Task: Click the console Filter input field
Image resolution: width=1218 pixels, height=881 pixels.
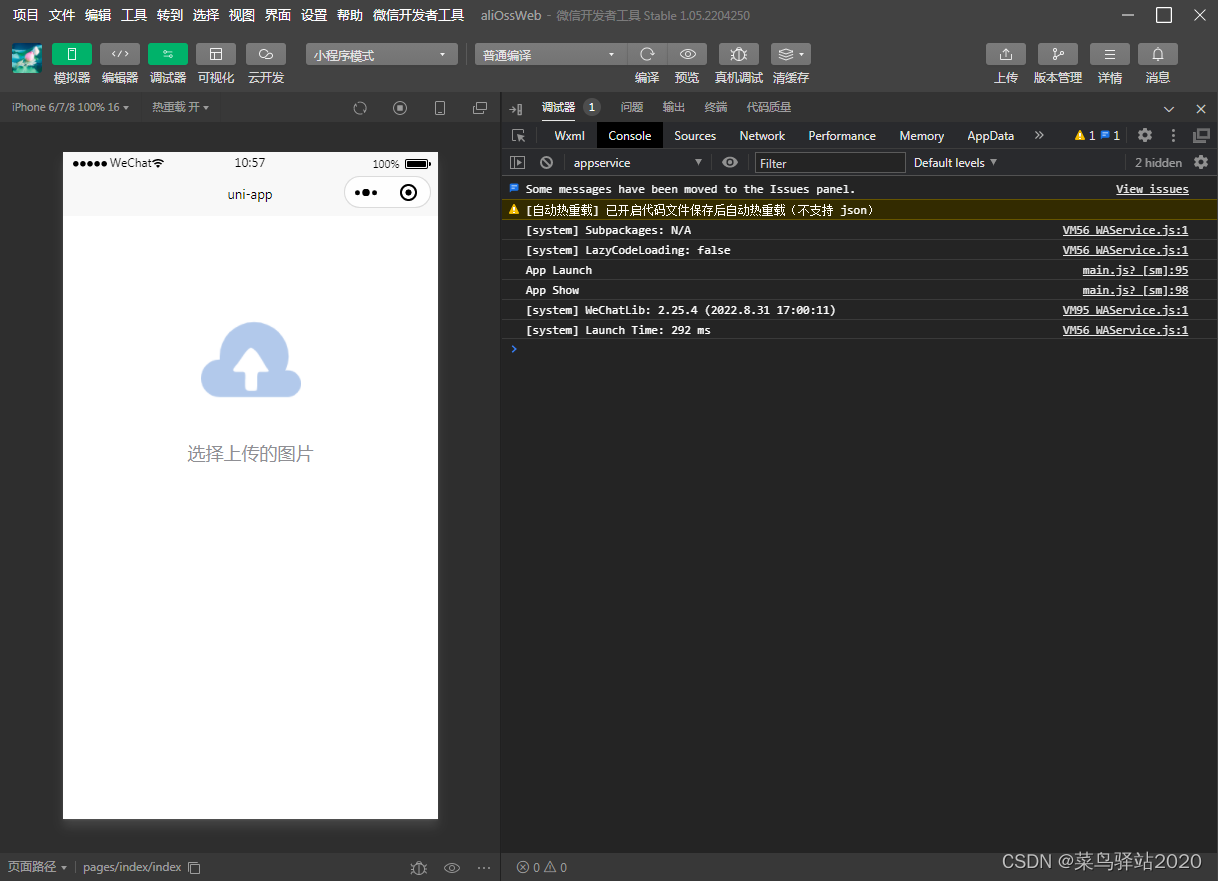Action: (830, 162)
